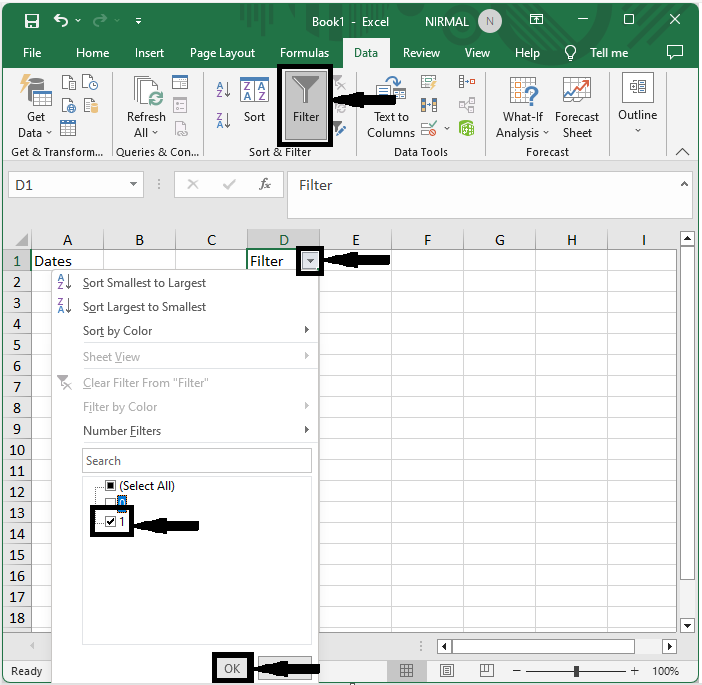Switch to the Formulas ribbon tab
Image resolution: width=702 pixels, height=685 pixels.
click(x=304, y=53)
